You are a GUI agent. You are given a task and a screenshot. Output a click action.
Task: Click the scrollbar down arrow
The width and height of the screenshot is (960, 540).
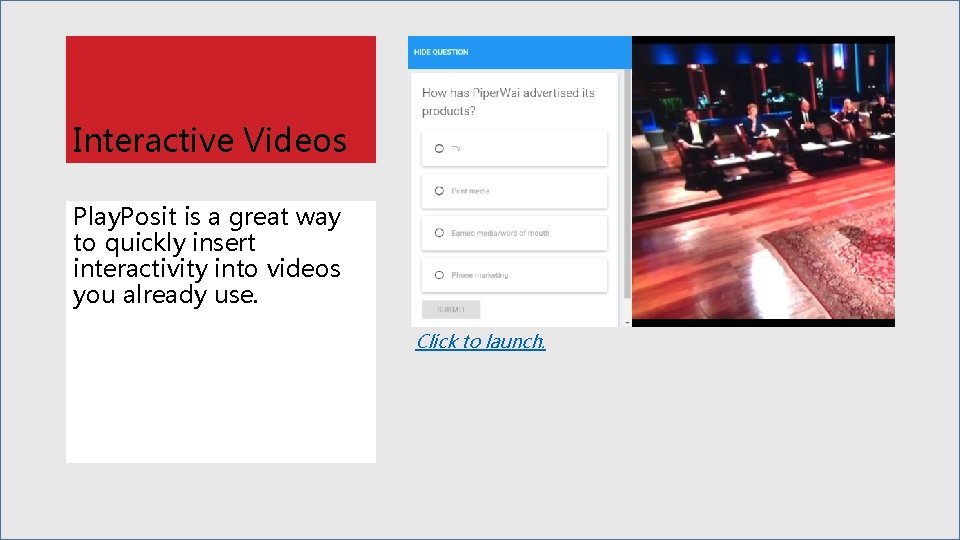tap(627, 323)
